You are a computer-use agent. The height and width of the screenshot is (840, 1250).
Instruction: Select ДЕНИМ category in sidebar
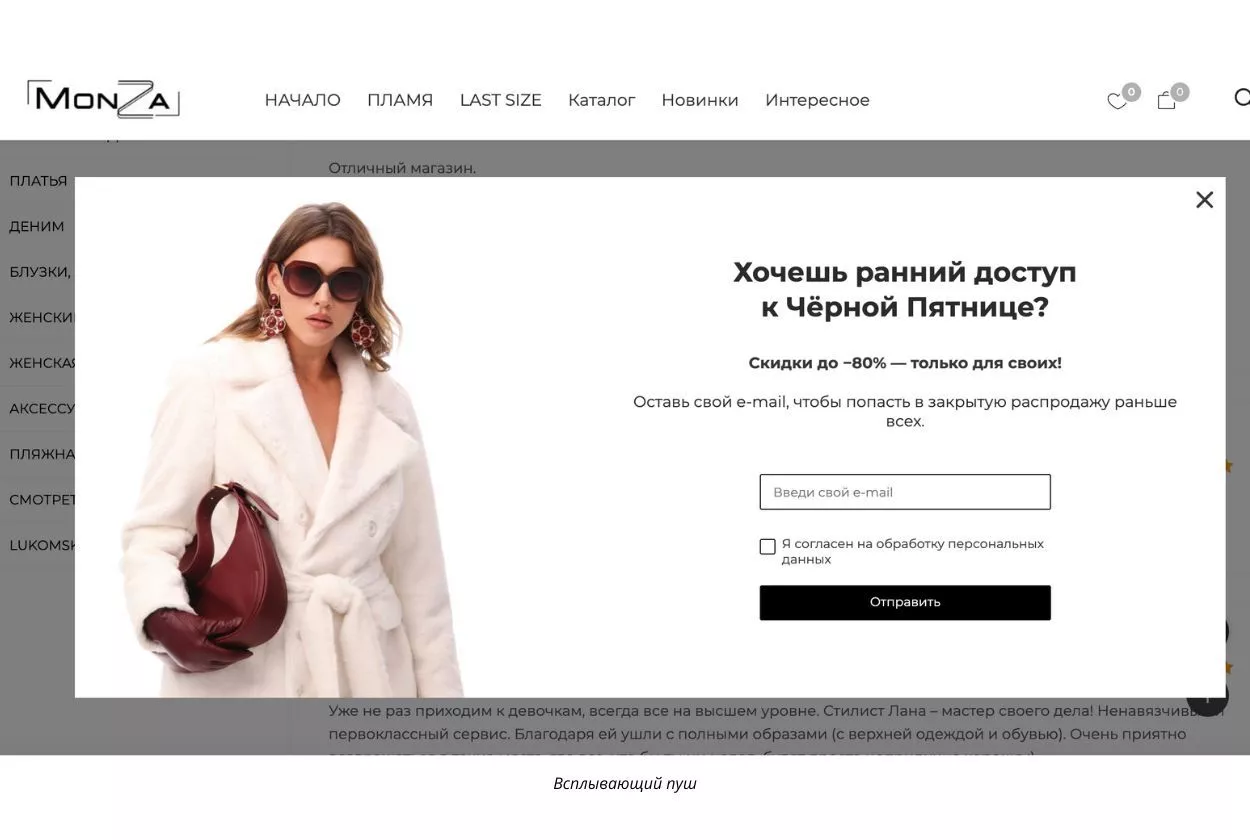(x=37, y=227)
